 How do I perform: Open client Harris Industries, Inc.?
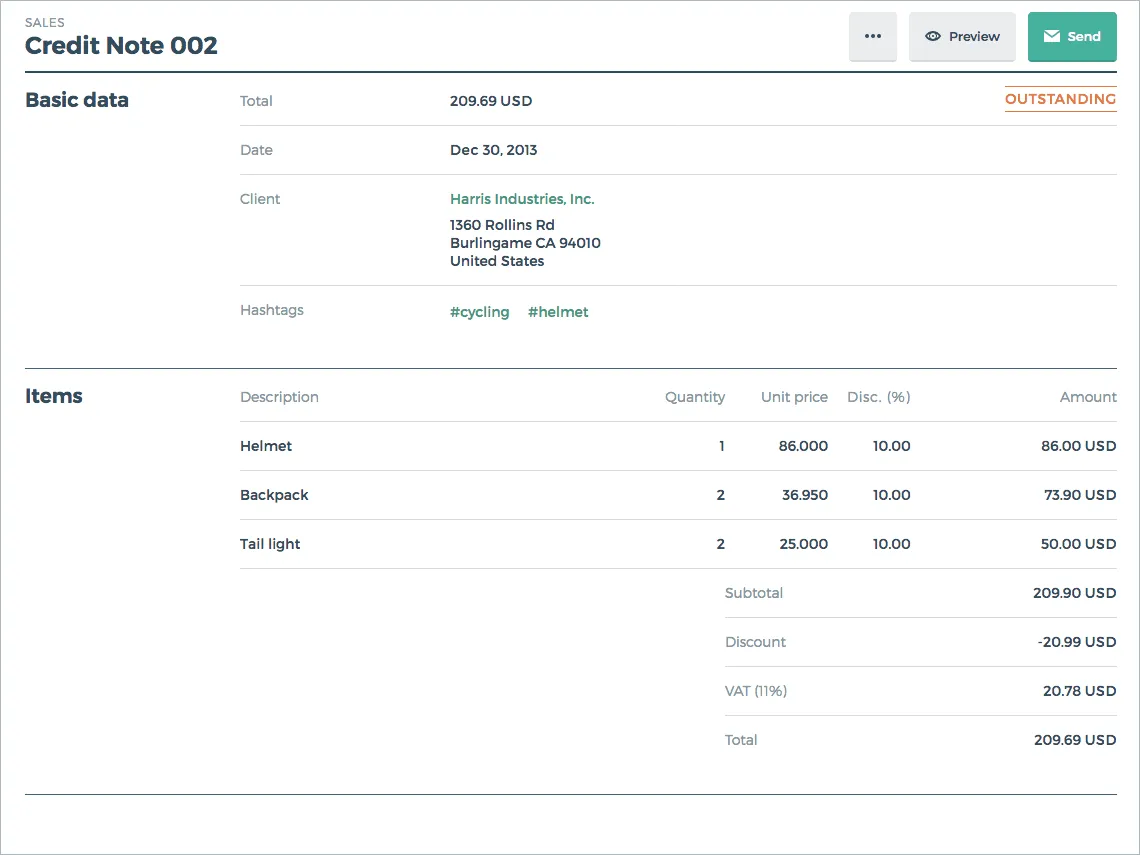(x=521, y=199)
